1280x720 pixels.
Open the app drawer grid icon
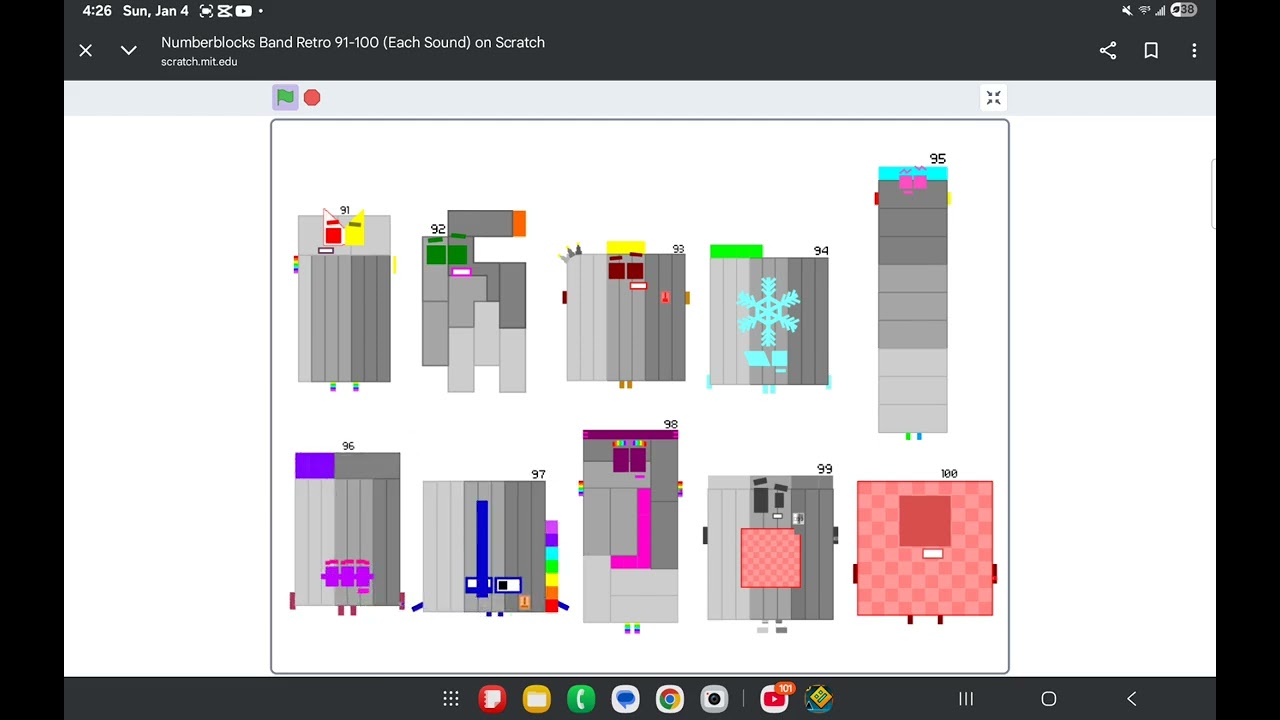coord(451,699)
